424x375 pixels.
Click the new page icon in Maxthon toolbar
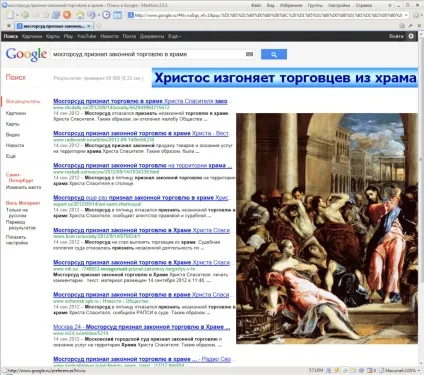click(x=10, y=15)
